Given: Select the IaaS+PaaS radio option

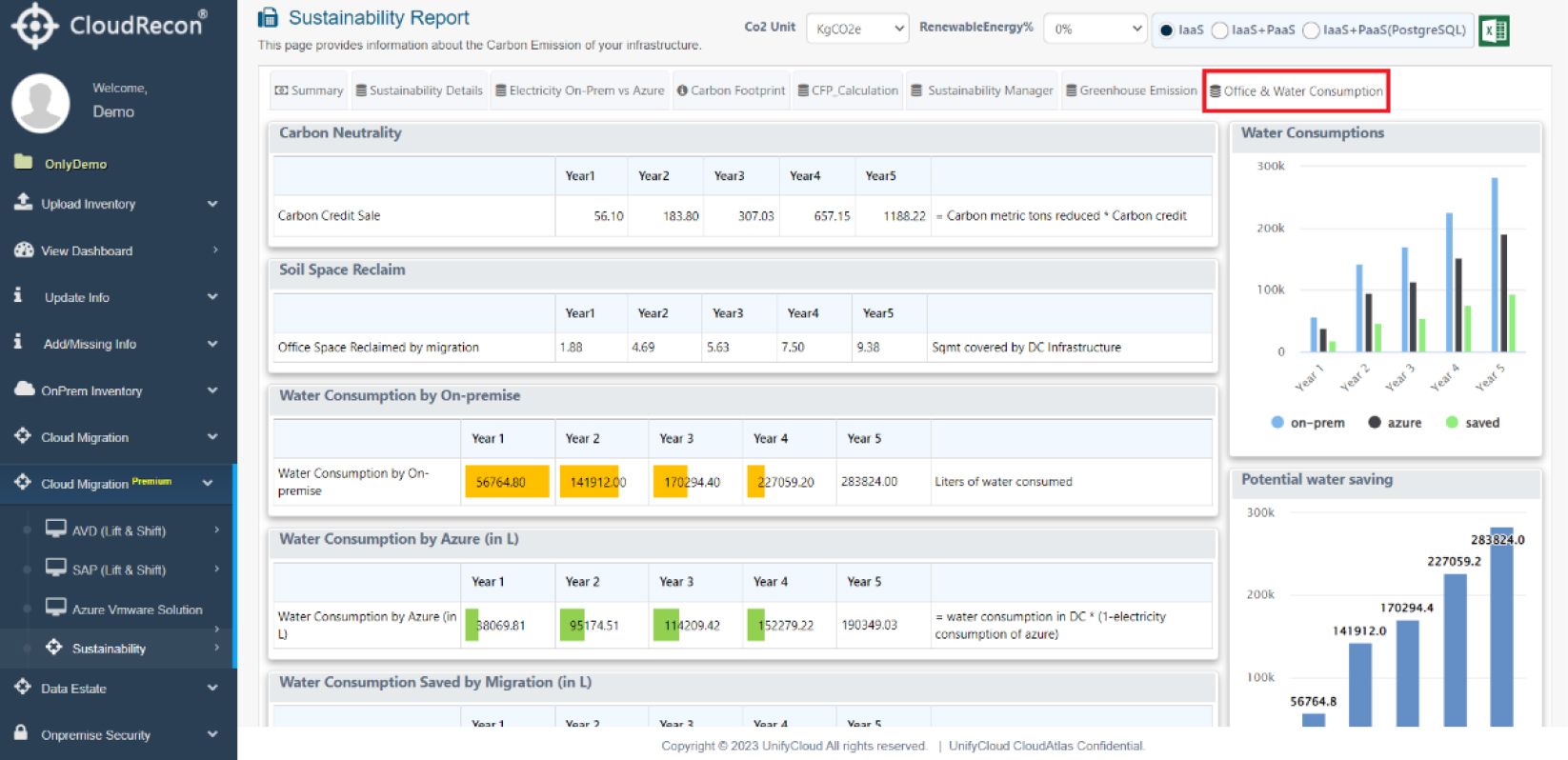Looking at the screenshot, I should click(x=1219, y=30).
